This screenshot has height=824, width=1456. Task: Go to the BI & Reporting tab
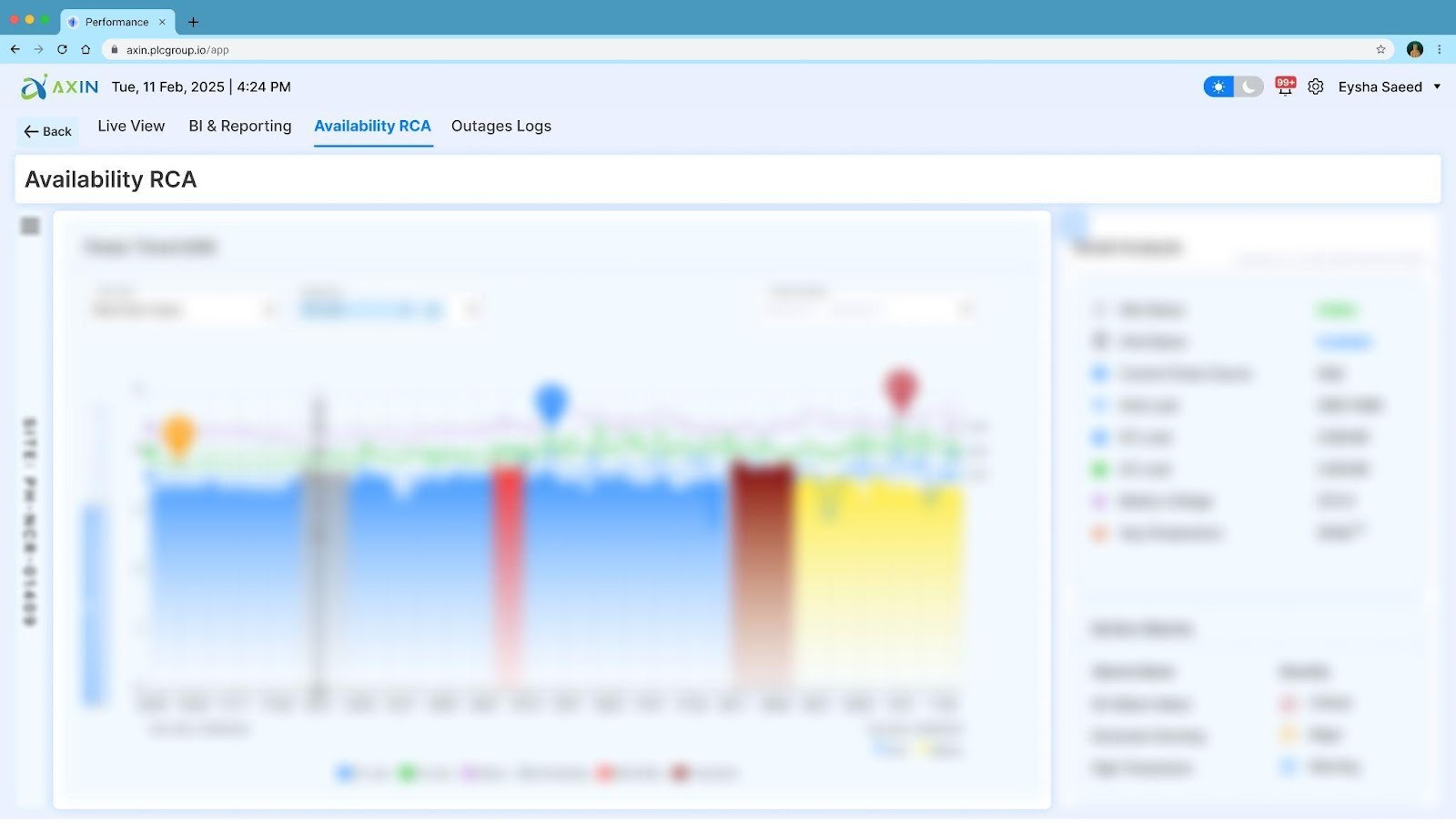pos(240,127)
